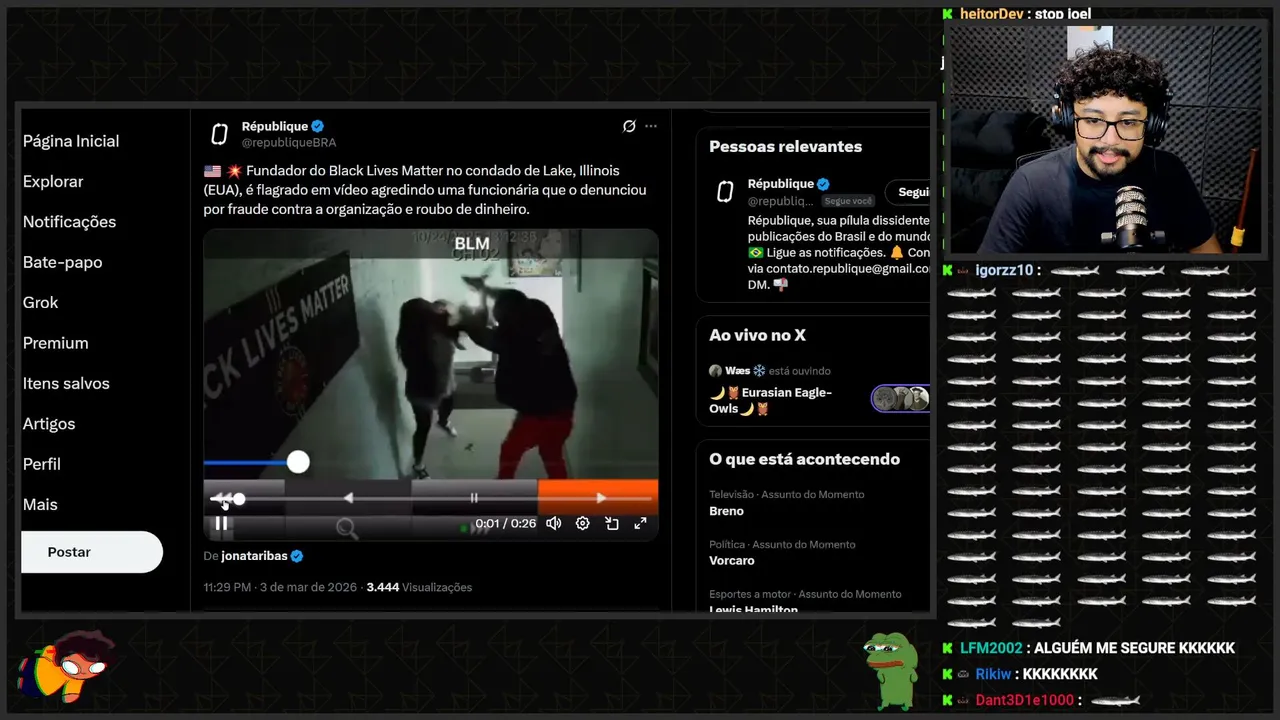Open the three-dot menu on République's post
Image resolution: width=1280 pixels, height=720 pixels.
(651, 126)
